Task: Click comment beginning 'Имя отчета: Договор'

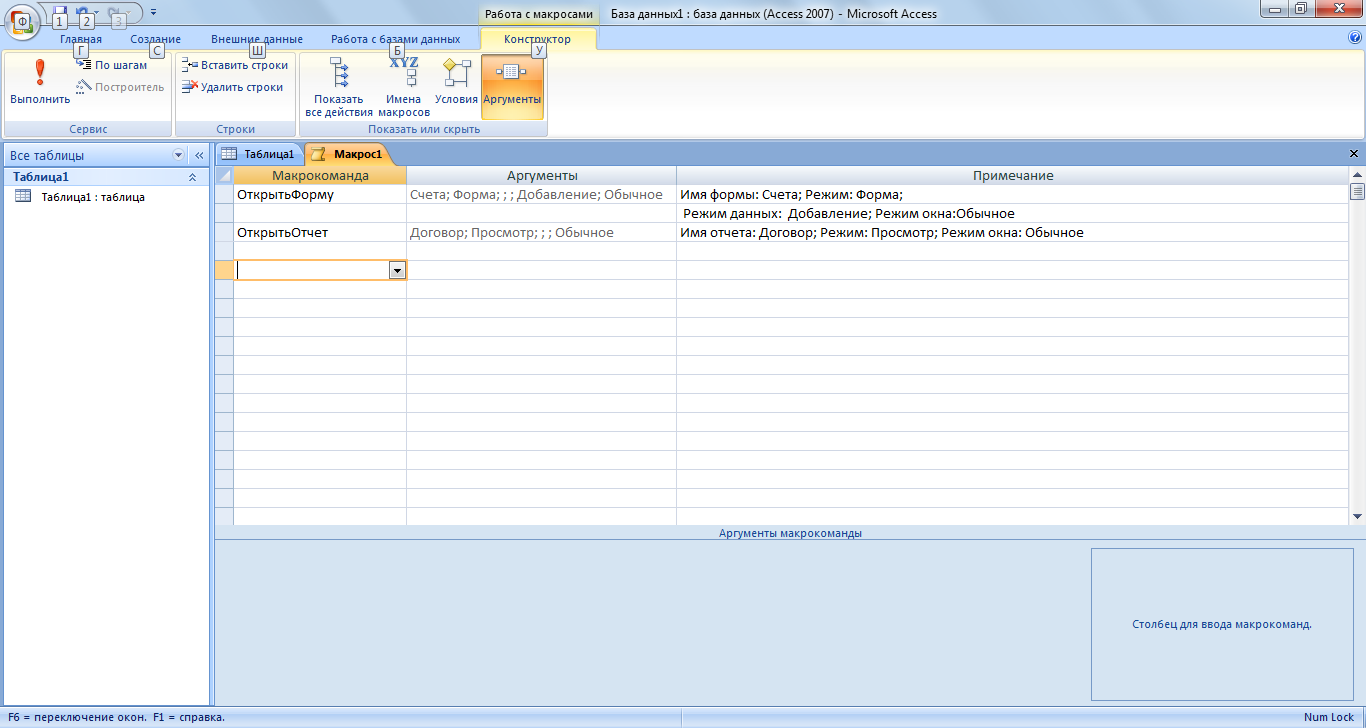Action: [x=881, y=233]
